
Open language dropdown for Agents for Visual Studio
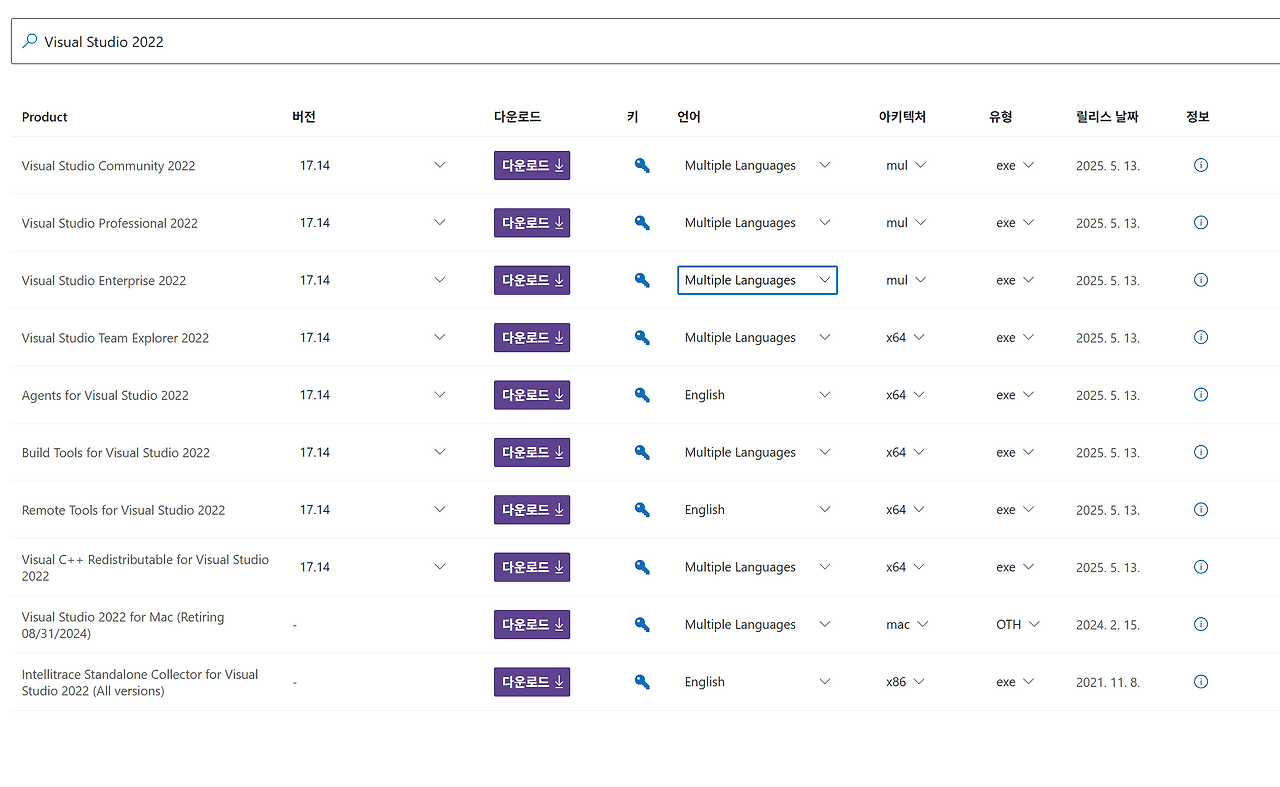pos(757,395)
